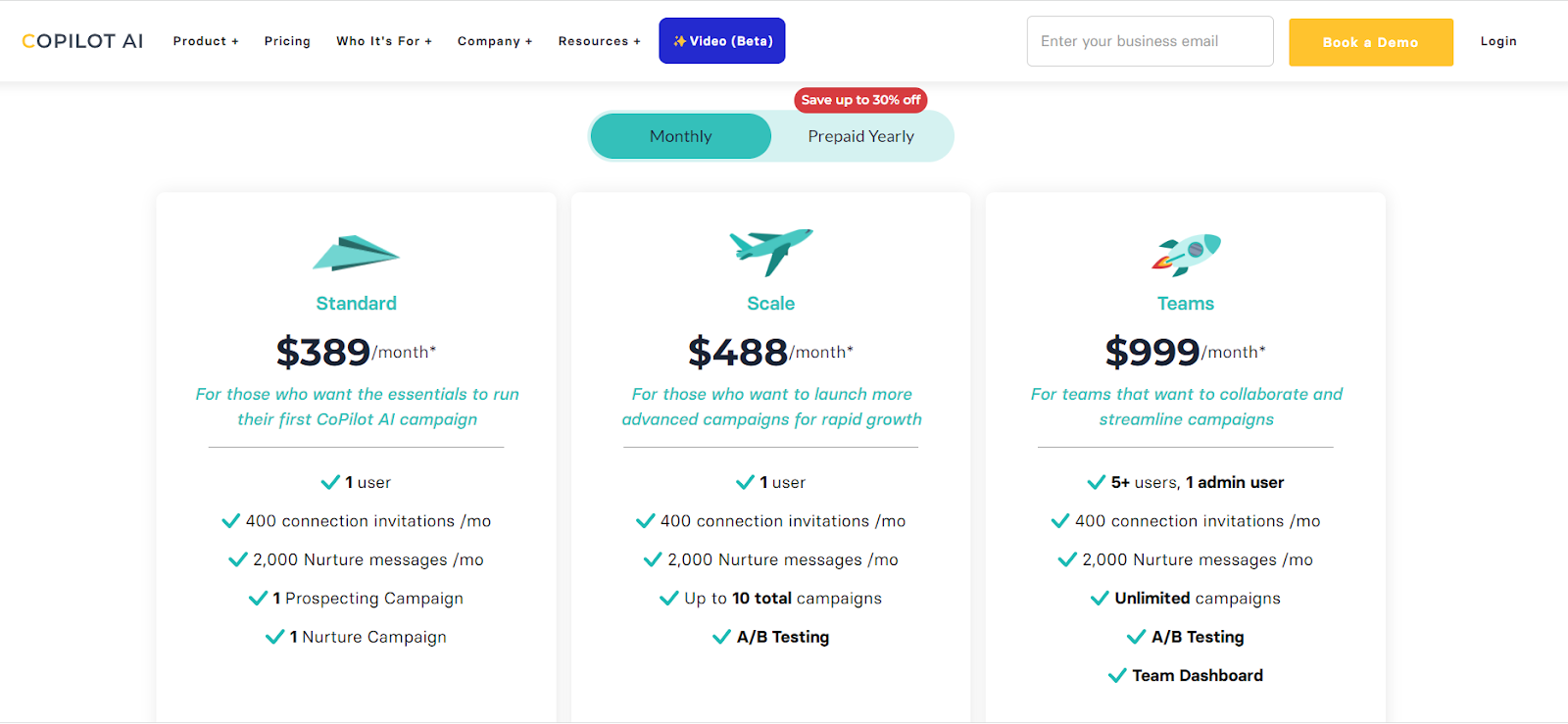Click the checkmark beside Team Dashboard
Image resolution: width=1568 pixels, height=724 pixels.
1116,676
